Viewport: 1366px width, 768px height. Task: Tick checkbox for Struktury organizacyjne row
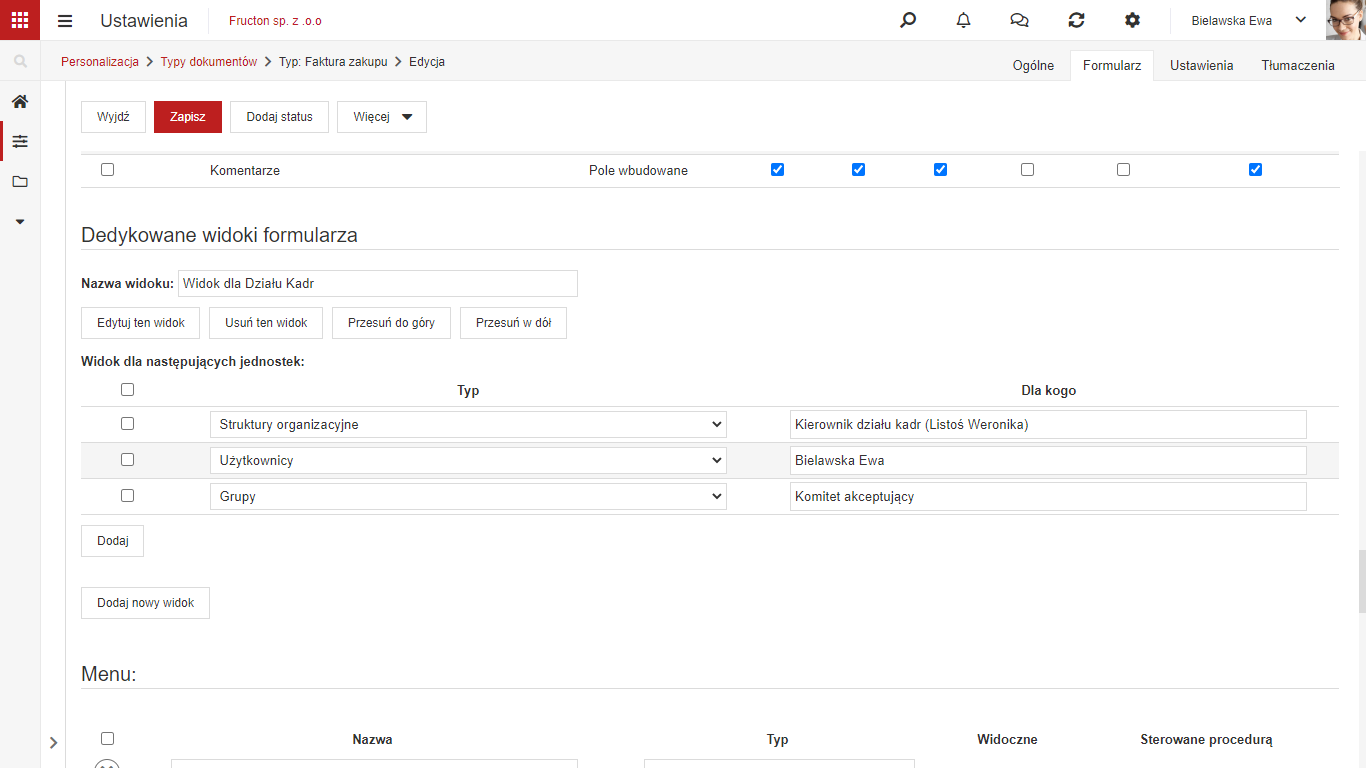pyautogui.click(x=127, y=424)
